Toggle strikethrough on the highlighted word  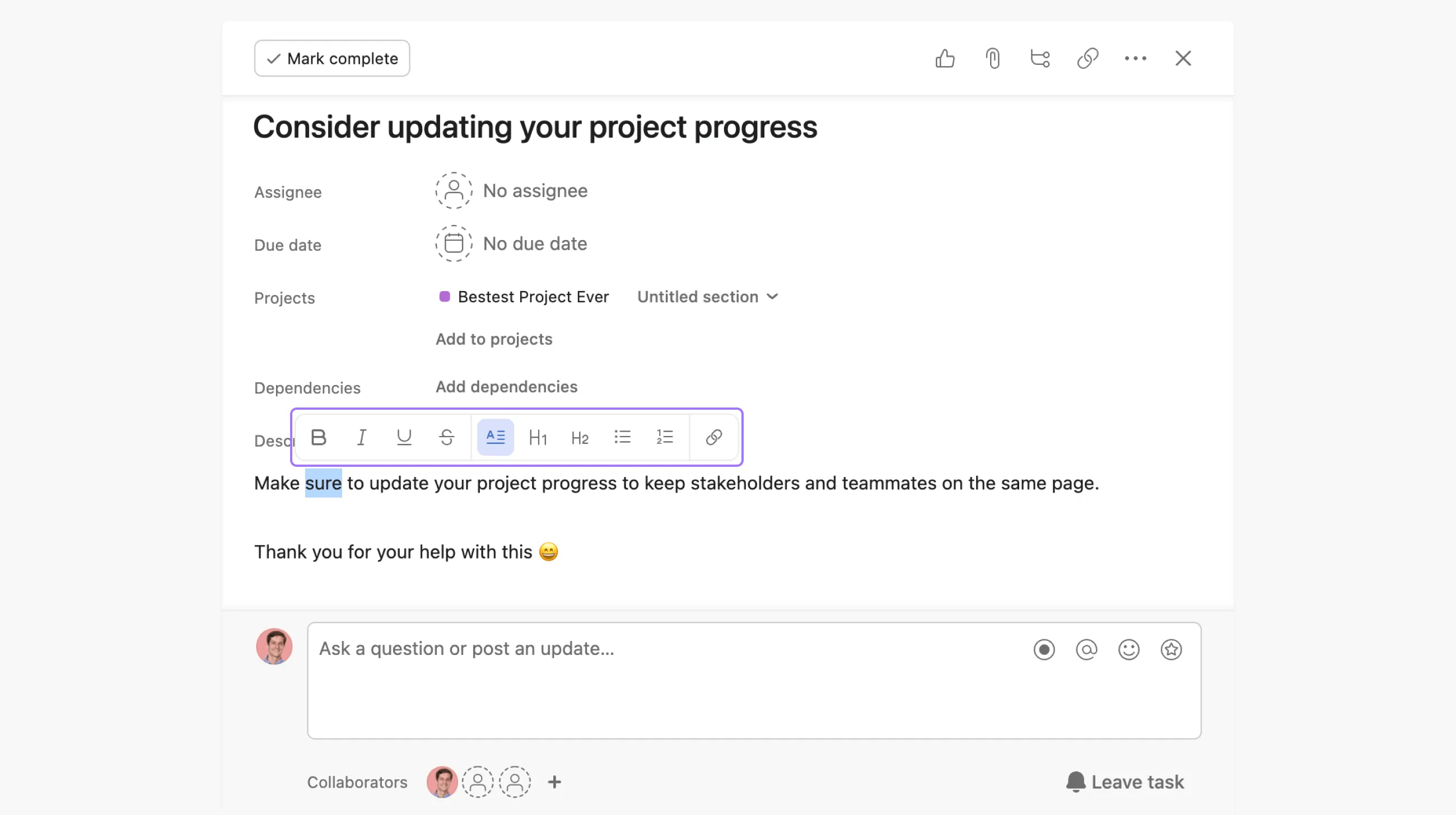[446, 437]
